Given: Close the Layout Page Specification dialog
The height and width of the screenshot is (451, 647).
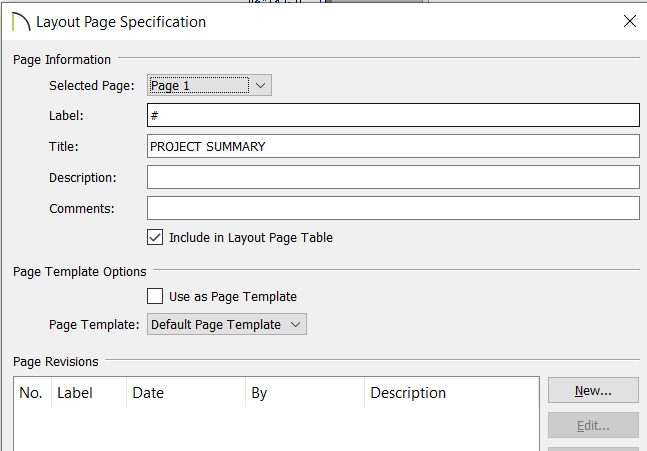Looking at the screenshot, I should (x=630, y=21).
